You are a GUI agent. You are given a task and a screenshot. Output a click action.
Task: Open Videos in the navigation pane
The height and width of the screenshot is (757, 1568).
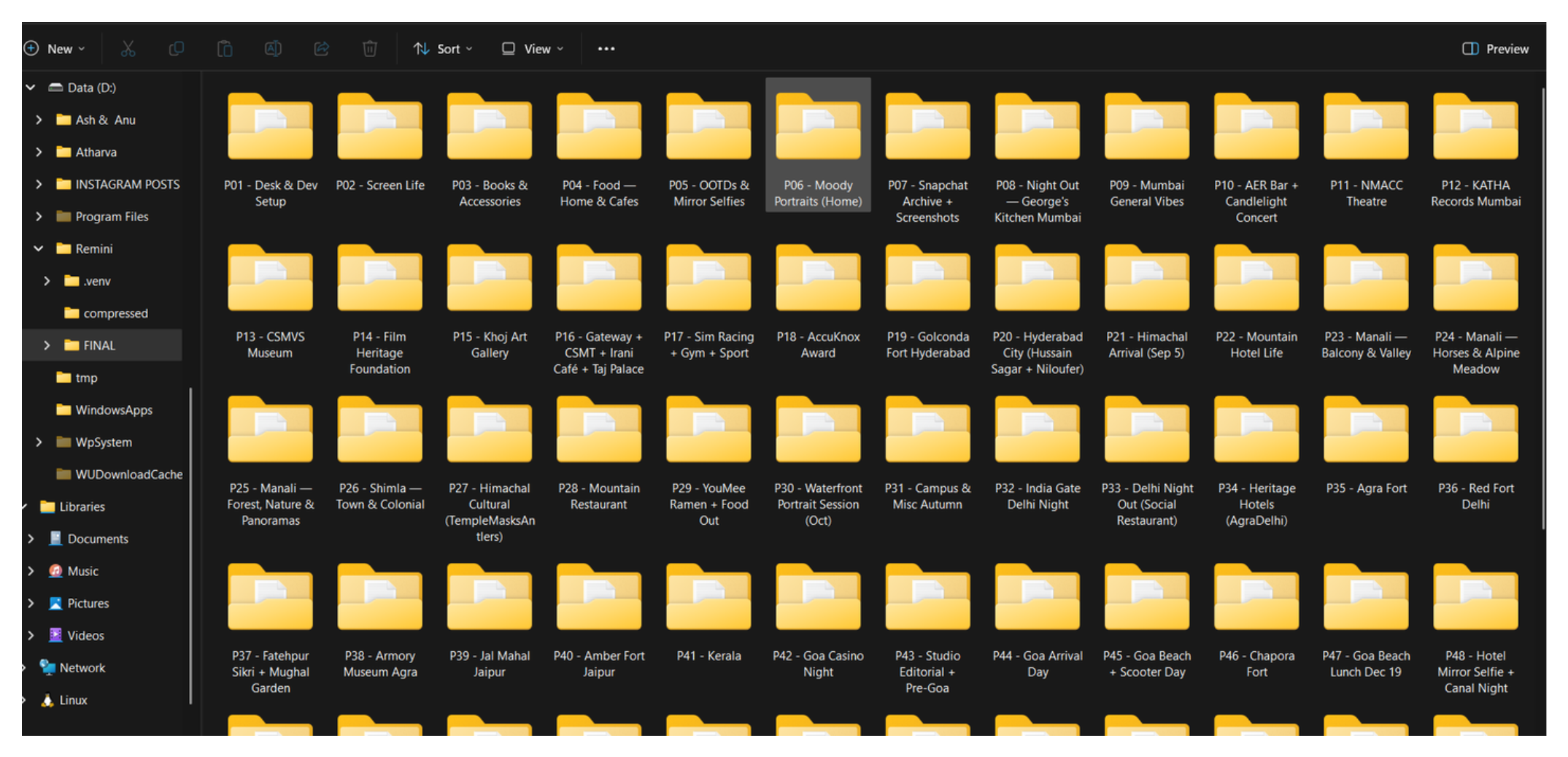coord(77,635)
